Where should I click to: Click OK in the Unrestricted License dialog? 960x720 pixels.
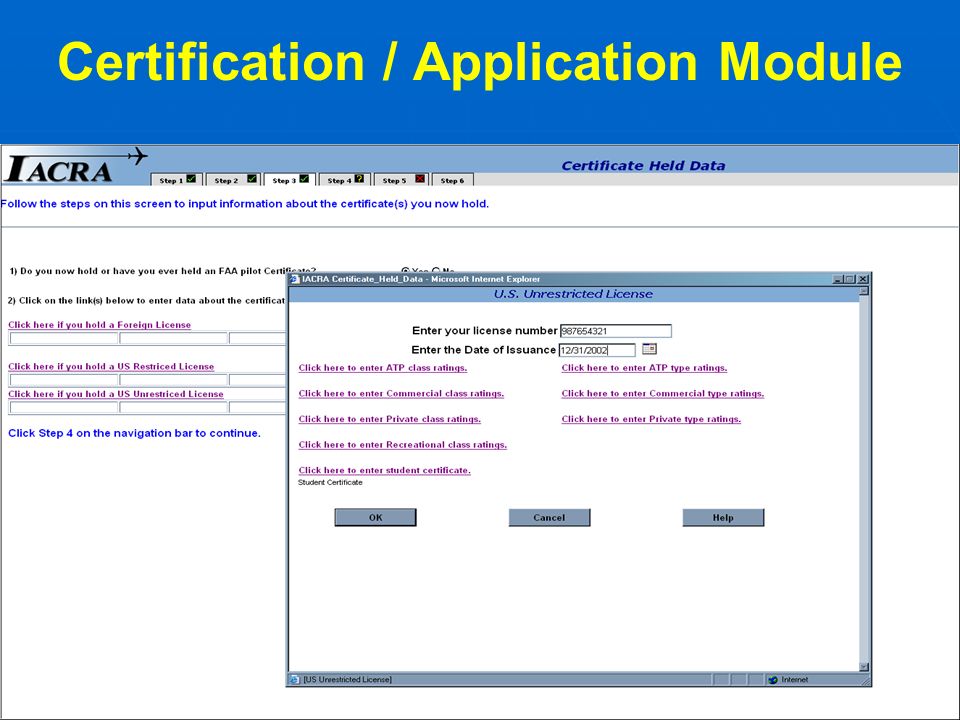point(375,517)
